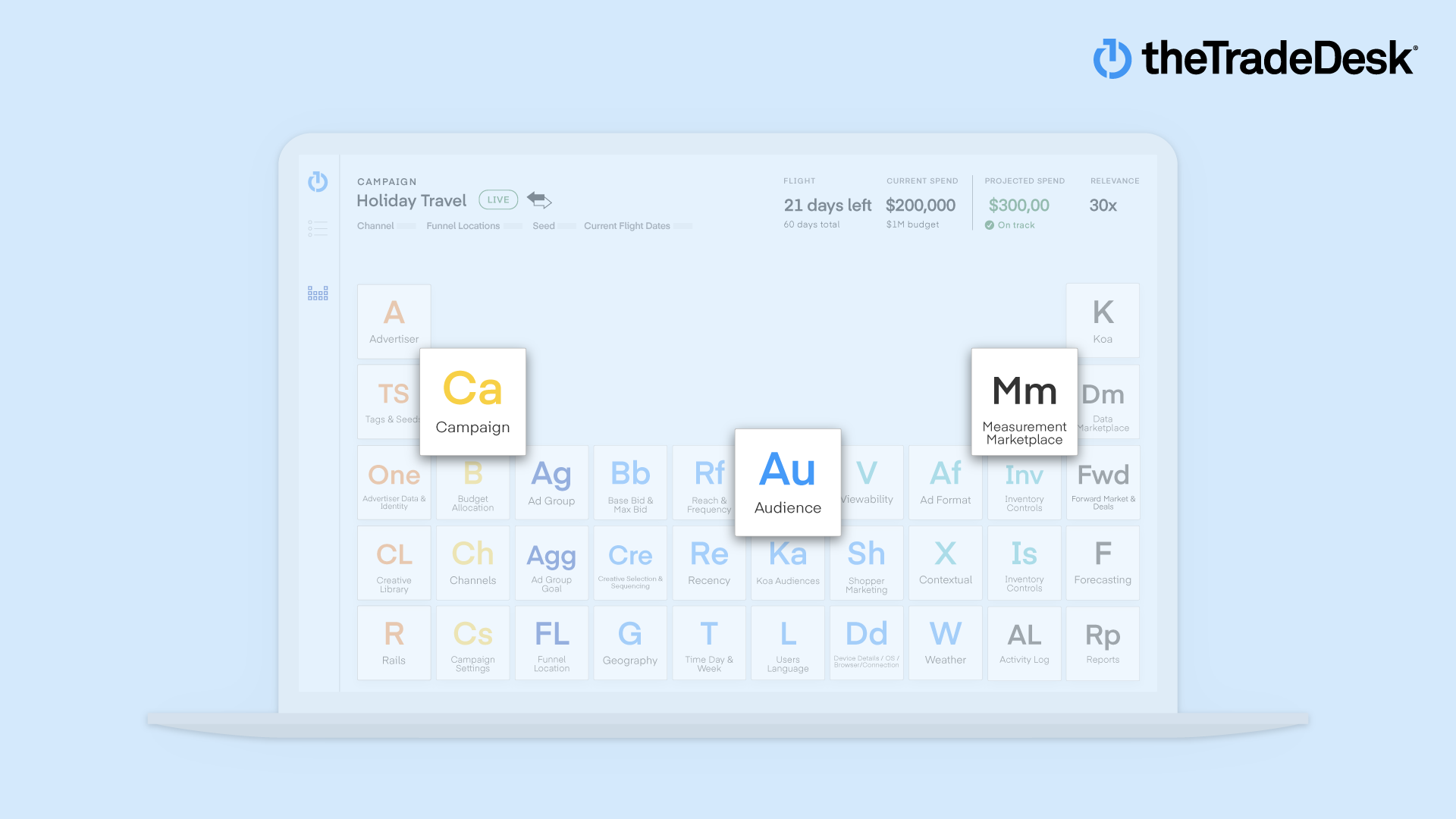Select the grid tiles sidebar icon
The height and width of the screenshot is (819, 1456).
click(318, 293)
